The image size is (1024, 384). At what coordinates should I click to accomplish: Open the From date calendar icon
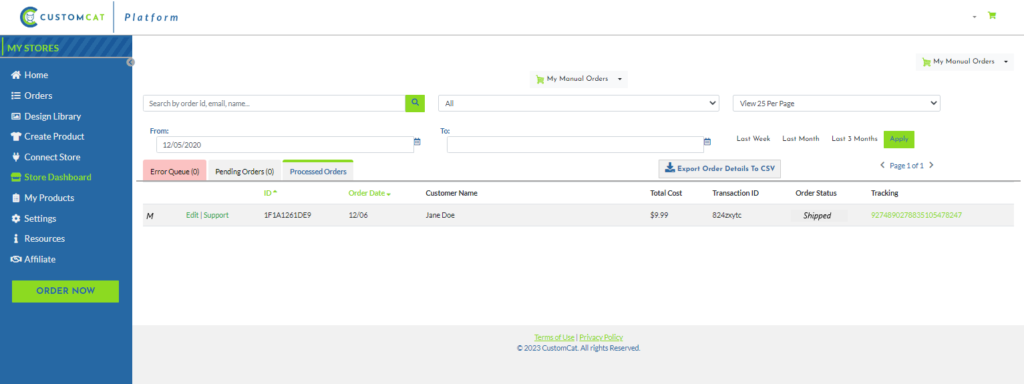(417, 141)
